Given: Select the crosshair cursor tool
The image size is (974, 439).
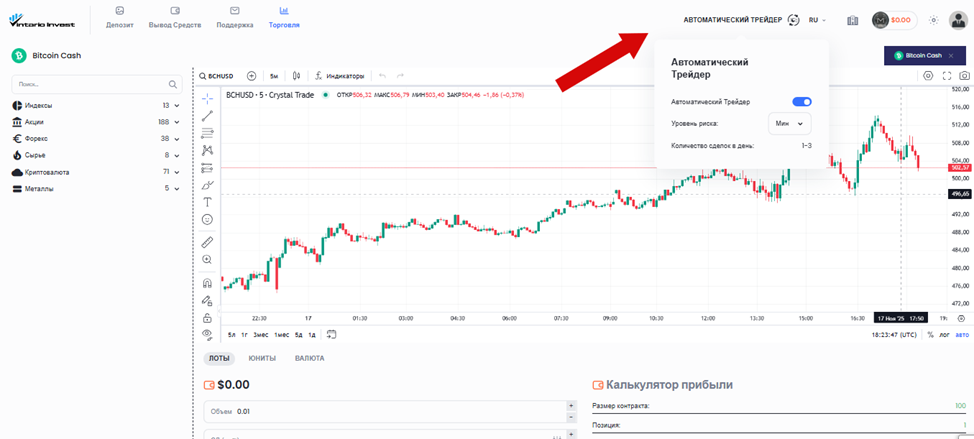Looking at the screenshot, I should [x=207, y=98].
